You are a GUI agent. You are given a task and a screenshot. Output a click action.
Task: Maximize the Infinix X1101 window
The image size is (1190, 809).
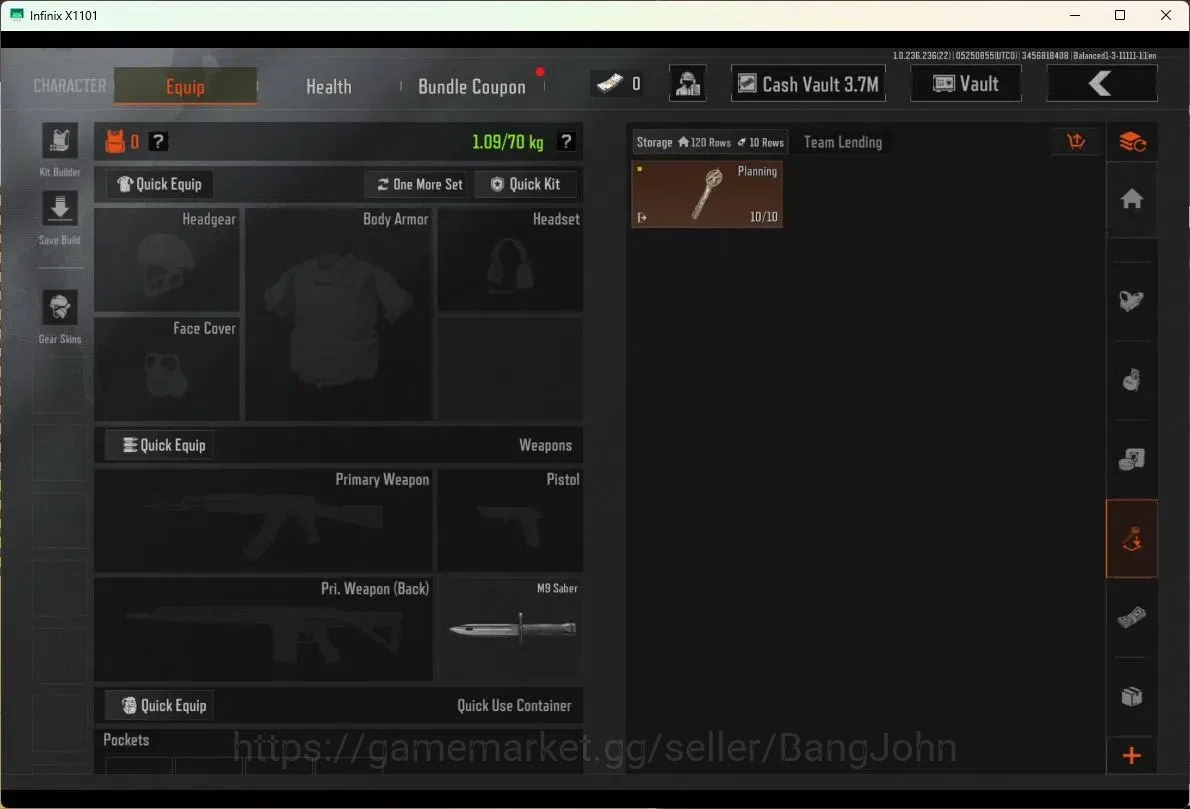1120,15
